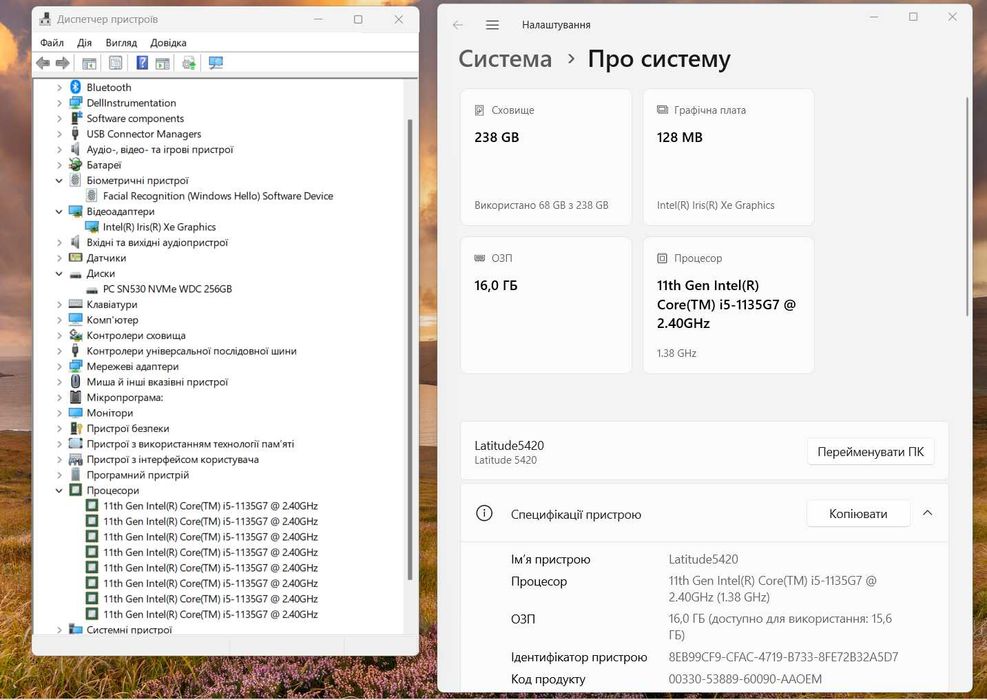Toggle the action pane toolbar icon
This screenshot has height=700, width=987.
pos(162,63)
